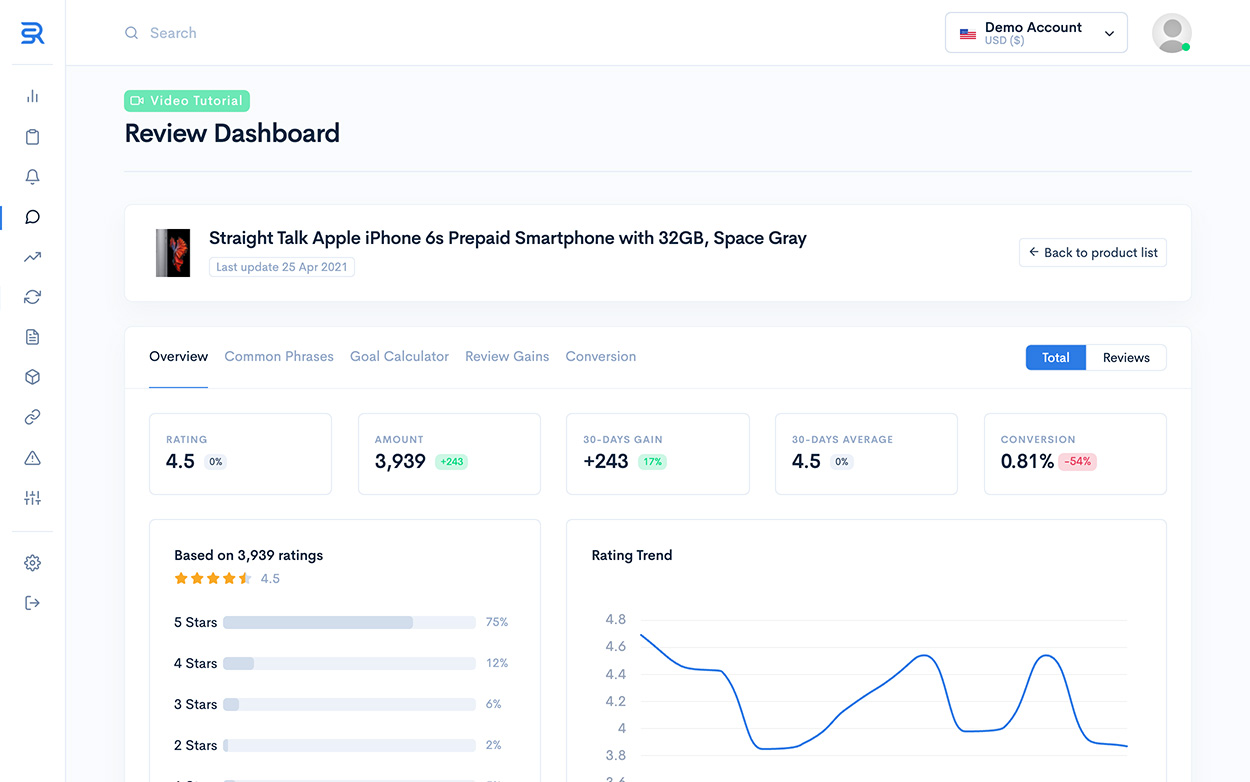
Task: Click the 3 Stars progress bar
Action: pos(349,704)
